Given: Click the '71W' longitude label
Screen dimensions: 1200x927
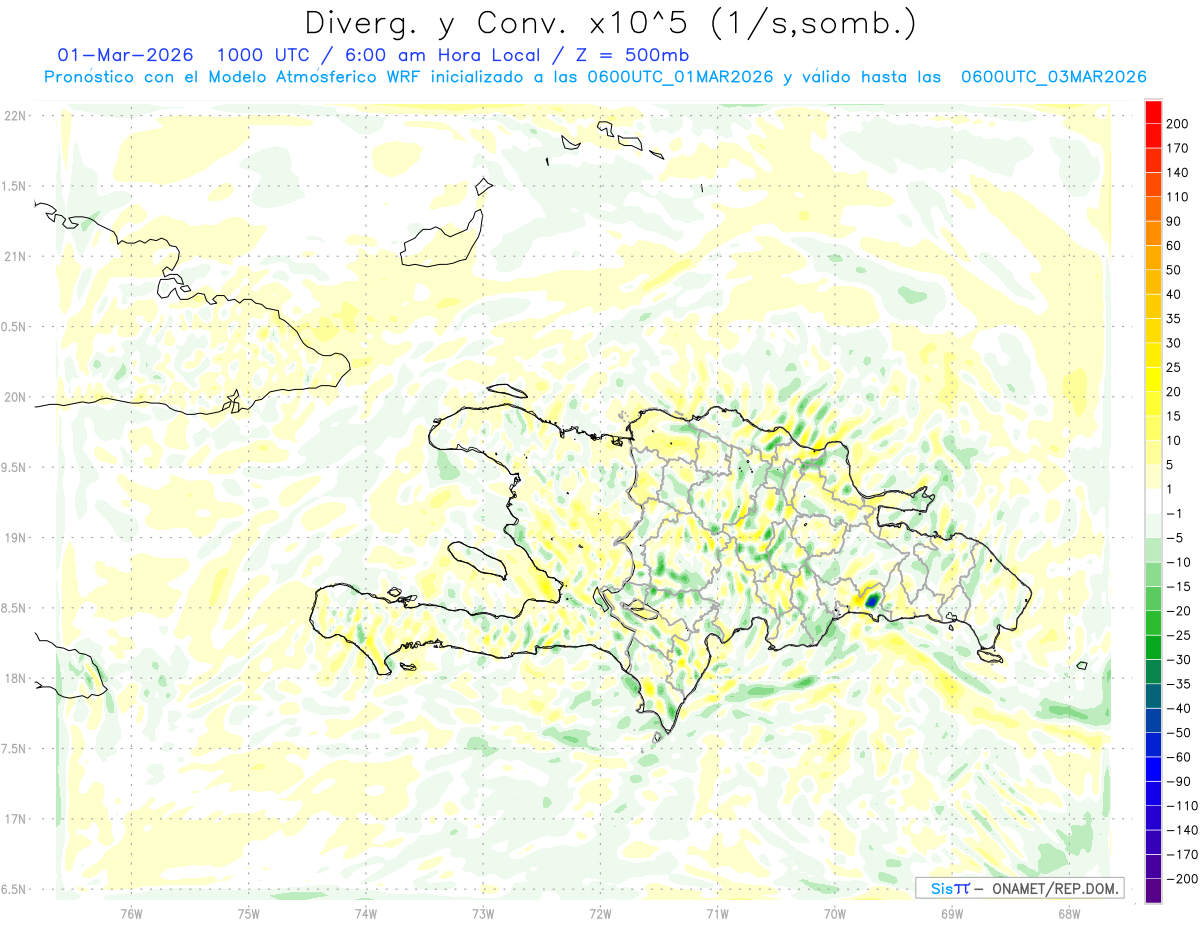Looking at the screenshot, I should (717, 913).
